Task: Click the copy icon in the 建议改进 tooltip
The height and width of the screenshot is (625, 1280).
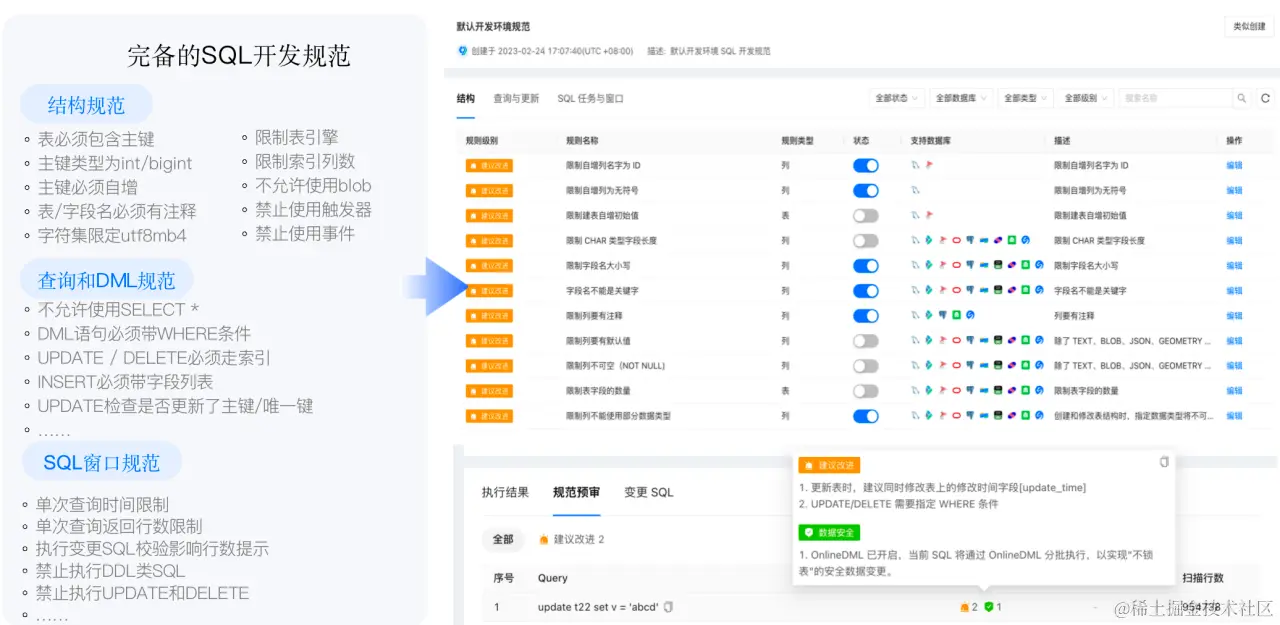Action: point(1164,462)
